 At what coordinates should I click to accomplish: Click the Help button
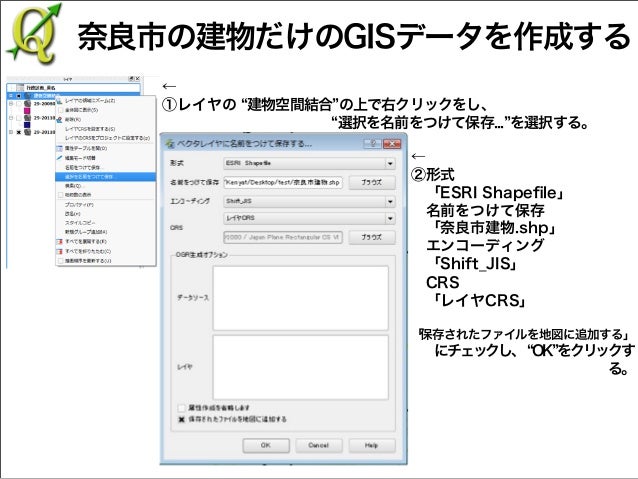coord(372,446)
